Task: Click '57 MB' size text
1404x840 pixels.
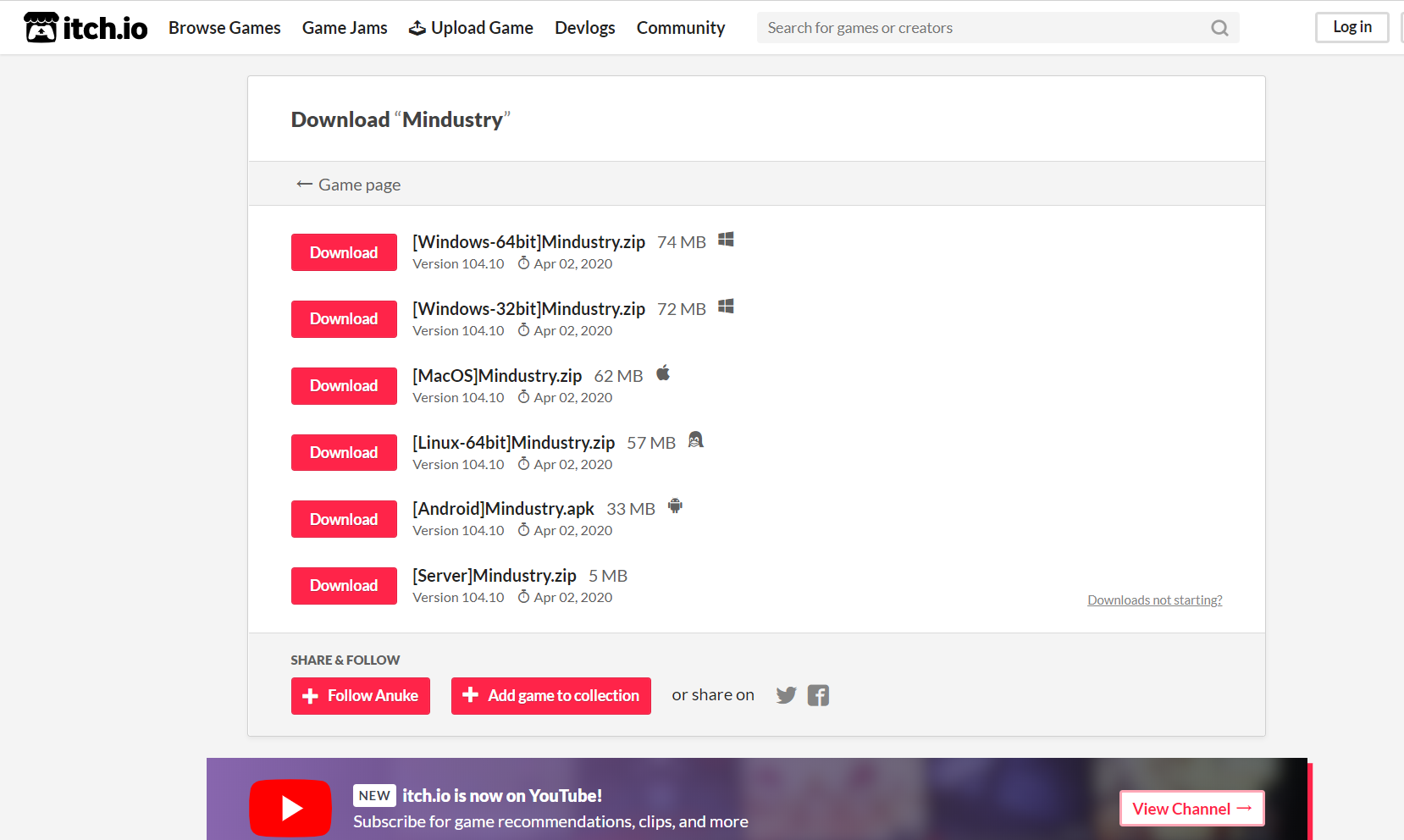Action: (651, 443)
